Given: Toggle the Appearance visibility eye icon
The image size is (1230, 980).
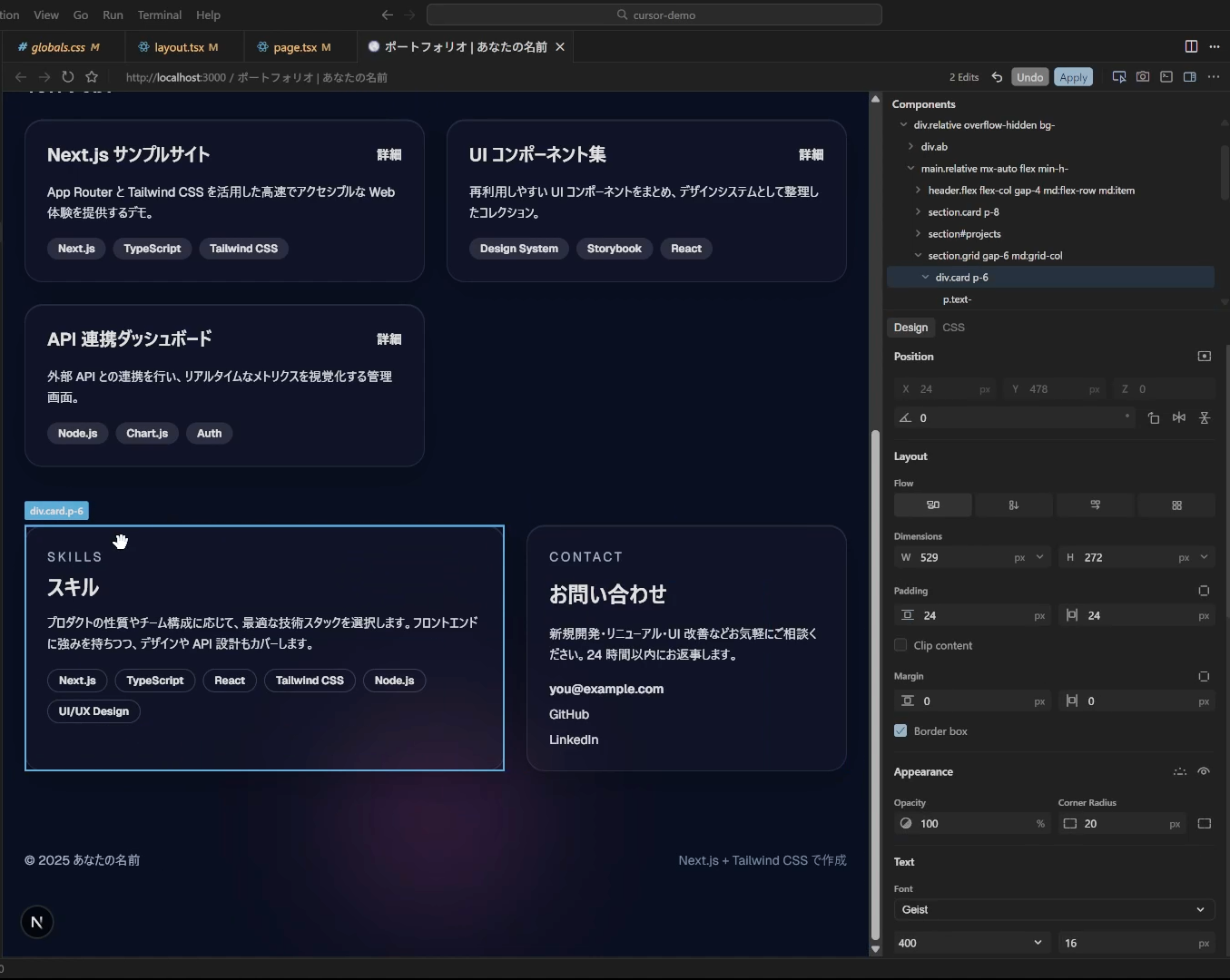Looking at the screenshot, I should pos(1204,772).
